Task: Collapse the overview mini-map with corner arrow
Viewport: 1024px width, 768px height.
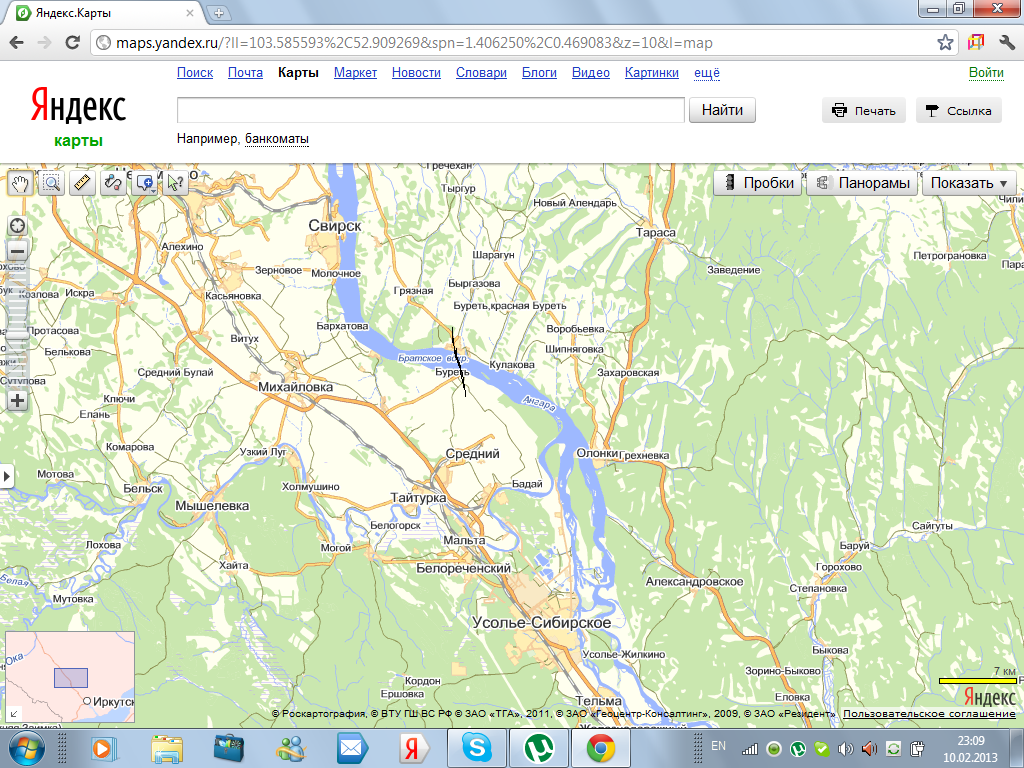Action: tap(13, 714)
